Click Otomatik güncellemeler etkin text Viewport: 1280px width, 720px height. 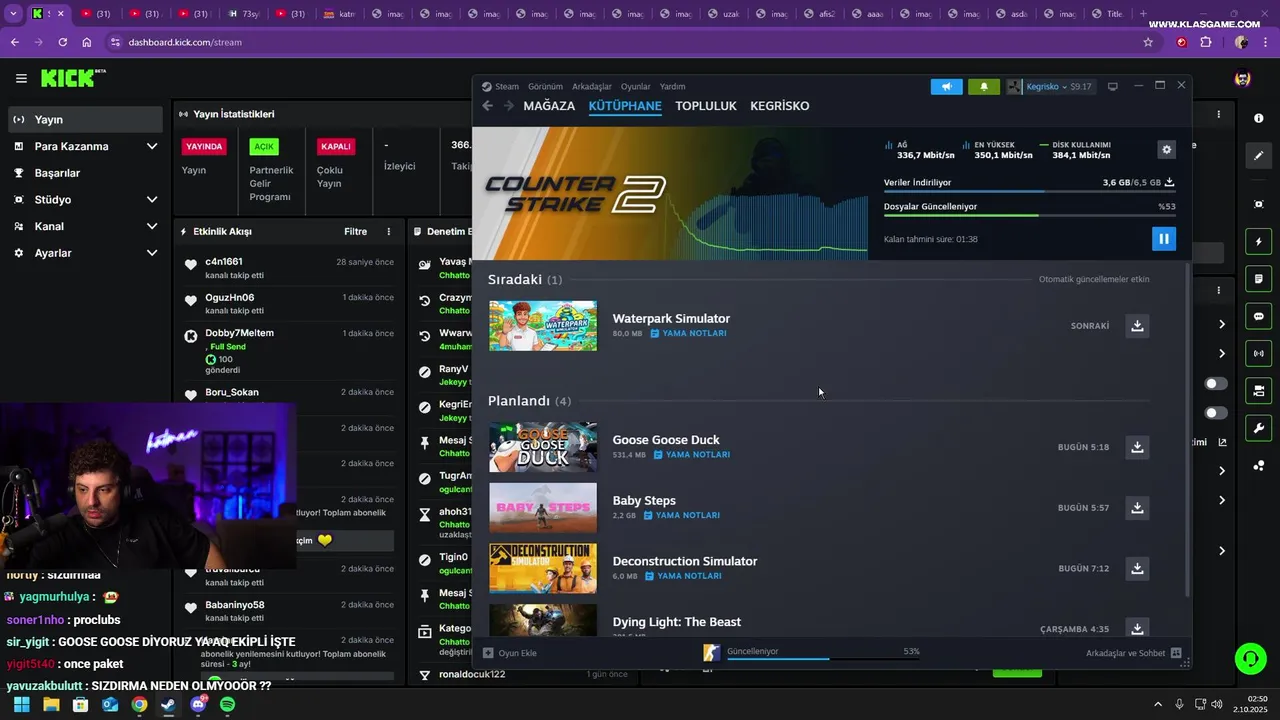1094,280
